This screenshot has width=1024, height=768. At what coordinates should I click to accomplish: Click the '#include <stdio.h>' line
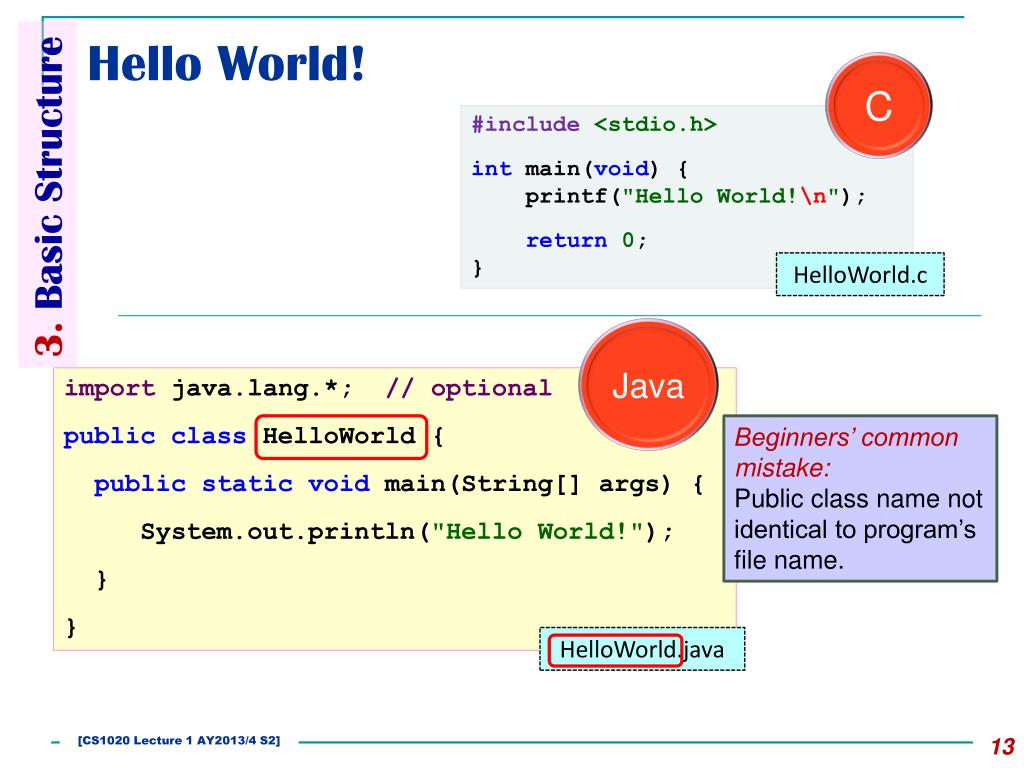pos(594,124)
